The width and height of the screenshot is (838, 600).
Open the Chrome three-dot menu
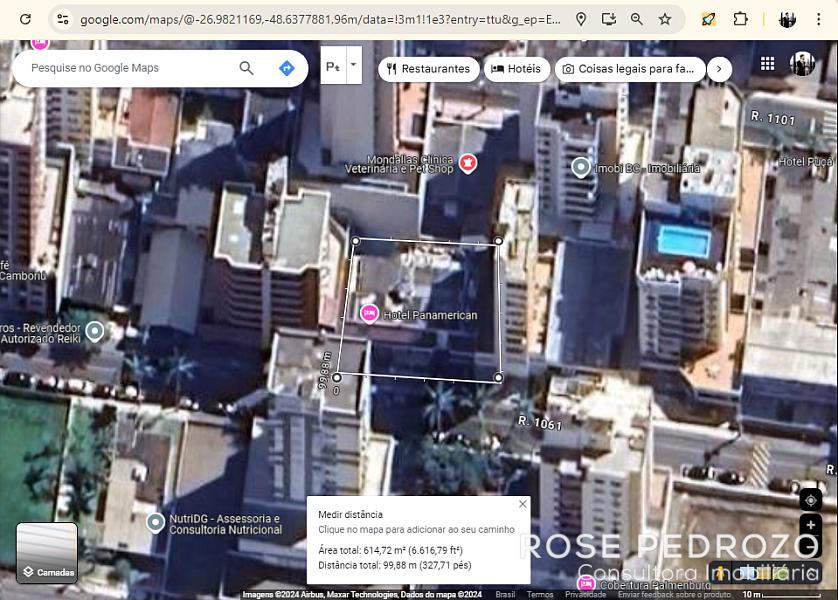(x=819, y=19)
